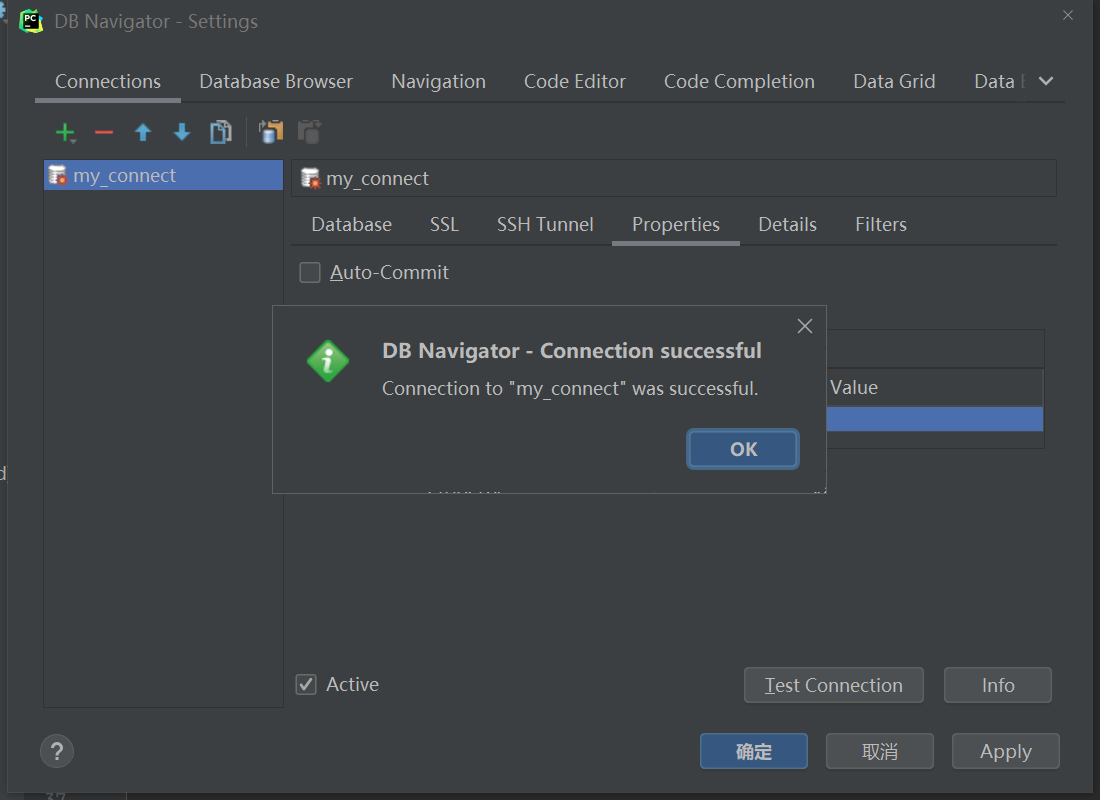Close the DB Navigator Settings window
Viewport: 1100px width, 800px height.
pyautogui.click(x=1068, y=15)
